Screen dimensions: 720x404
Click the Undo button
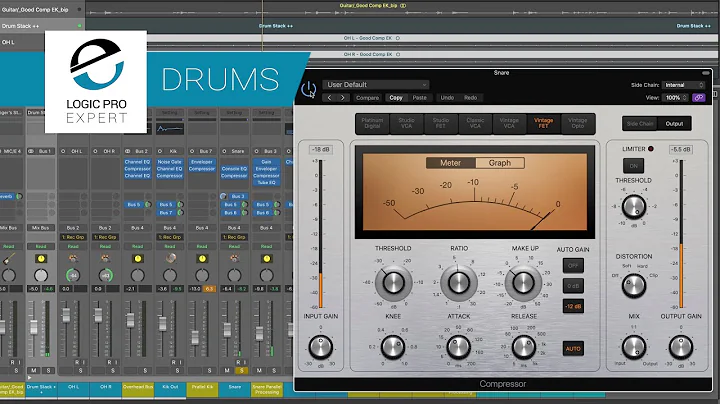click(x=447, y=97)
